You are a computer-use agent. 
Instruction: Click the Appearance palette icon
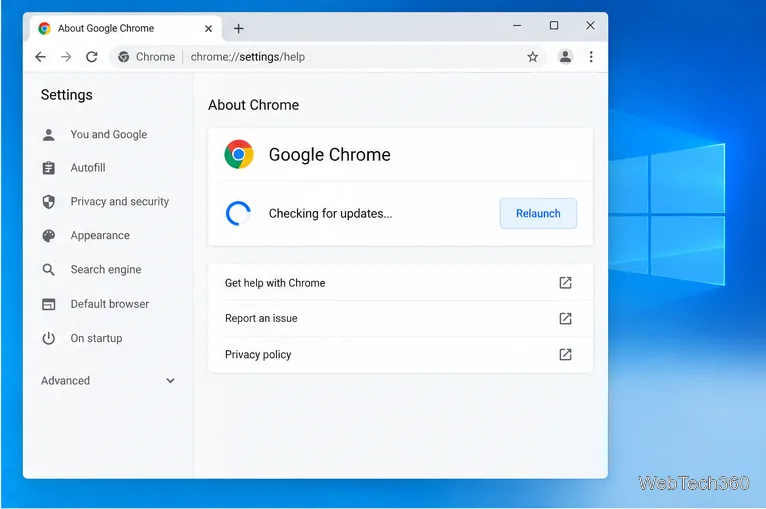pyautogui.click(x=48, y=236)
